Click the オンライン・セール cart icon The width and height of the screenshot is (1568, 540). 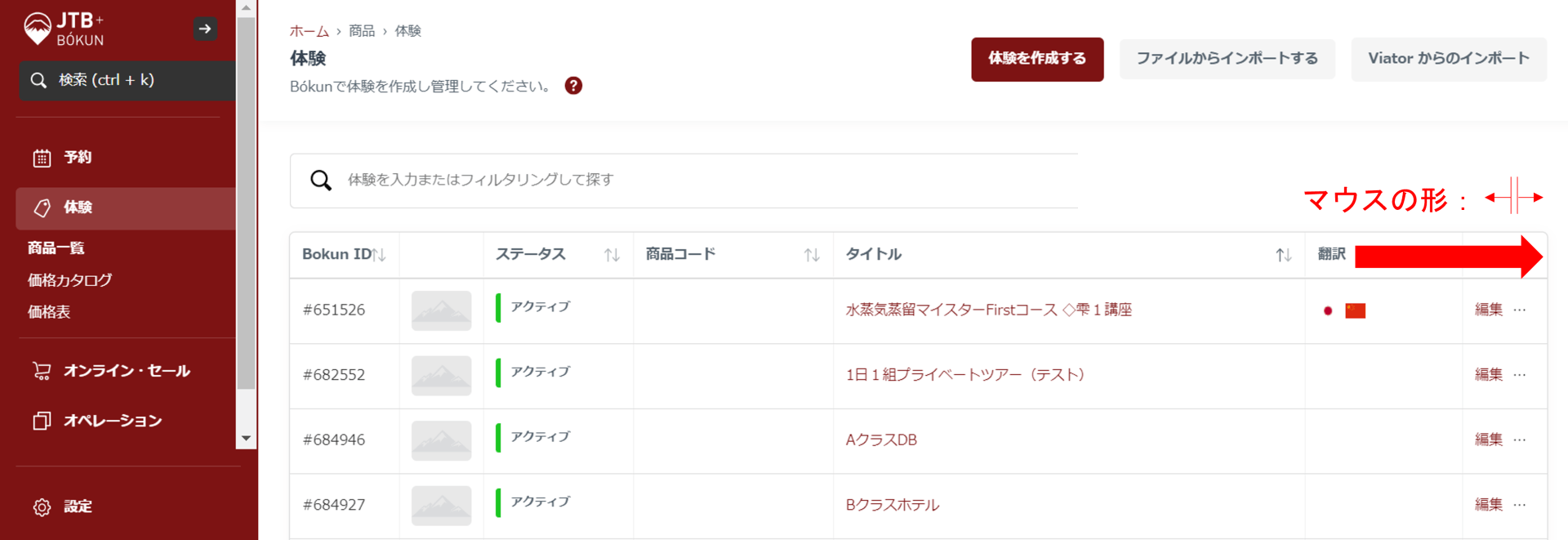[x=42, y=371]
